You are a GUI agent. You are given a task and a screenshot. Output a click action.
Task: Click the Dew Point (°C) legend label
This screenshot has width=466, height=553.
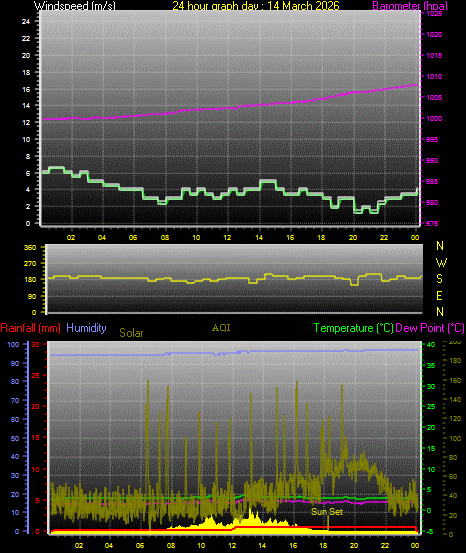pyautogui.click(x=430, y=328)
